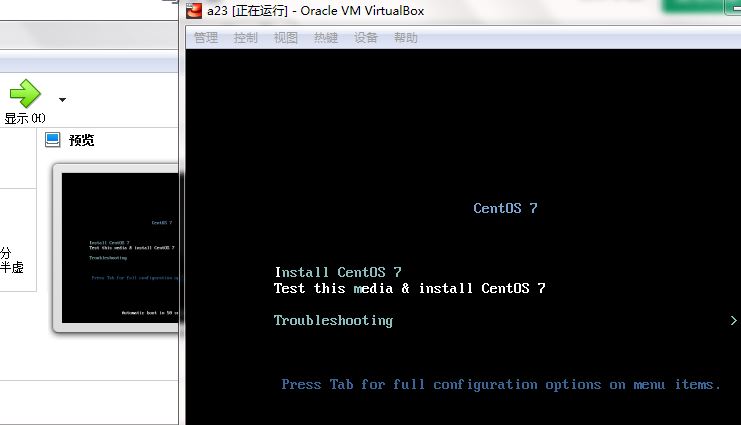Click the VM preview thumbnail
This screenshot has width=741, height=425.
click(x=120, y=248)
